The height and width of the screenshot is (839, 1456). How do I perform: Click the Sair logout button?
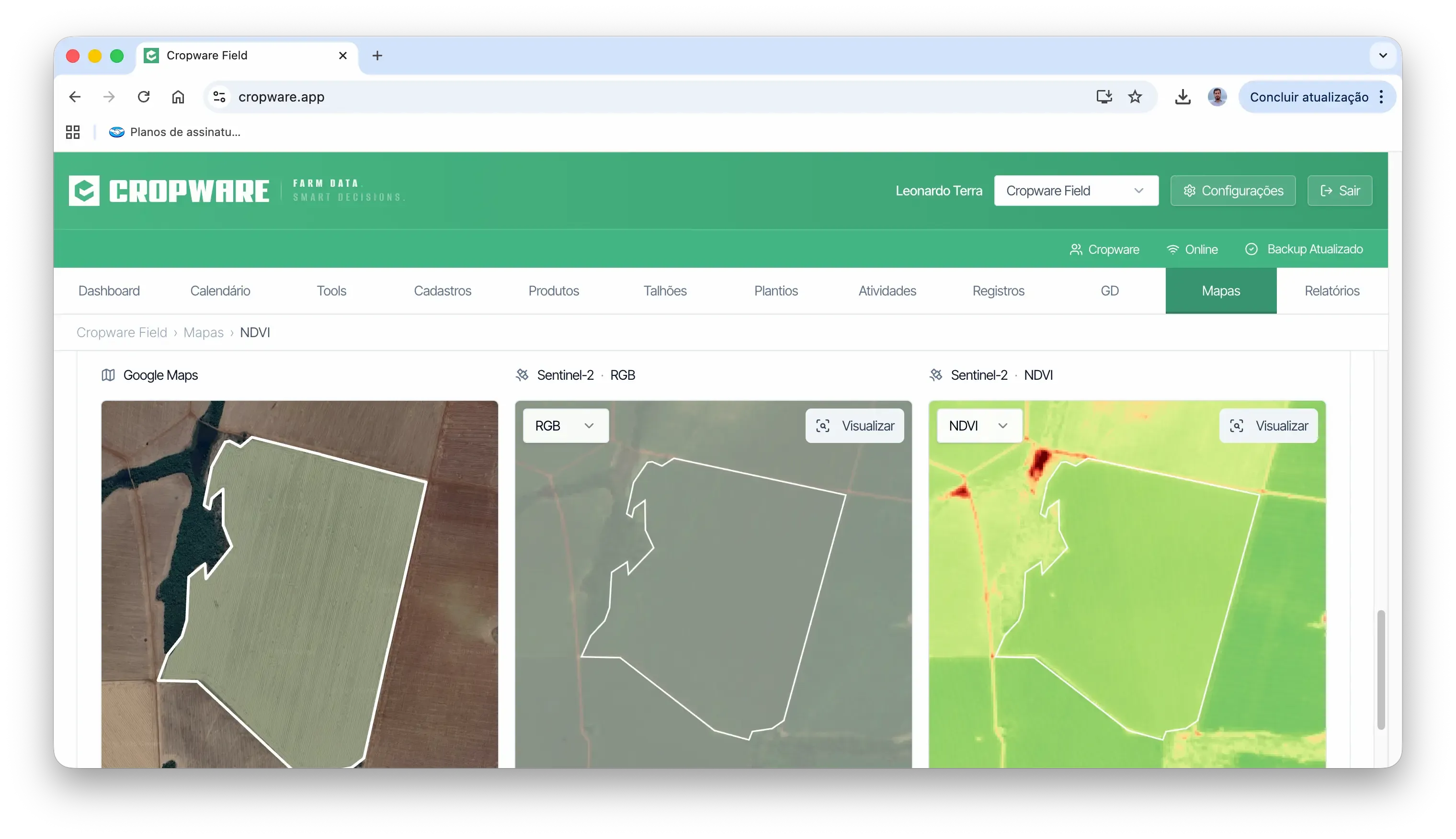(1340, 191)
